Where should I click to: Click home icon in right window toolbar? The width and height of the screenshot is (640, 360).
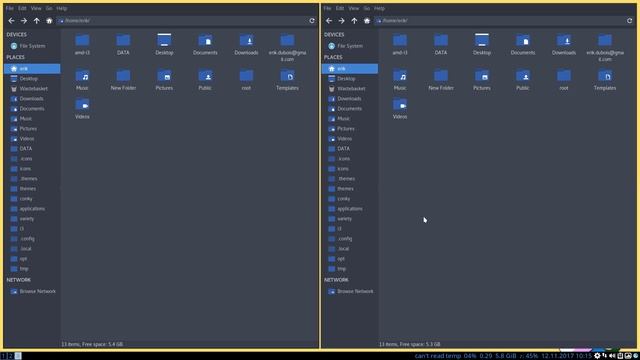coord(367,20)
